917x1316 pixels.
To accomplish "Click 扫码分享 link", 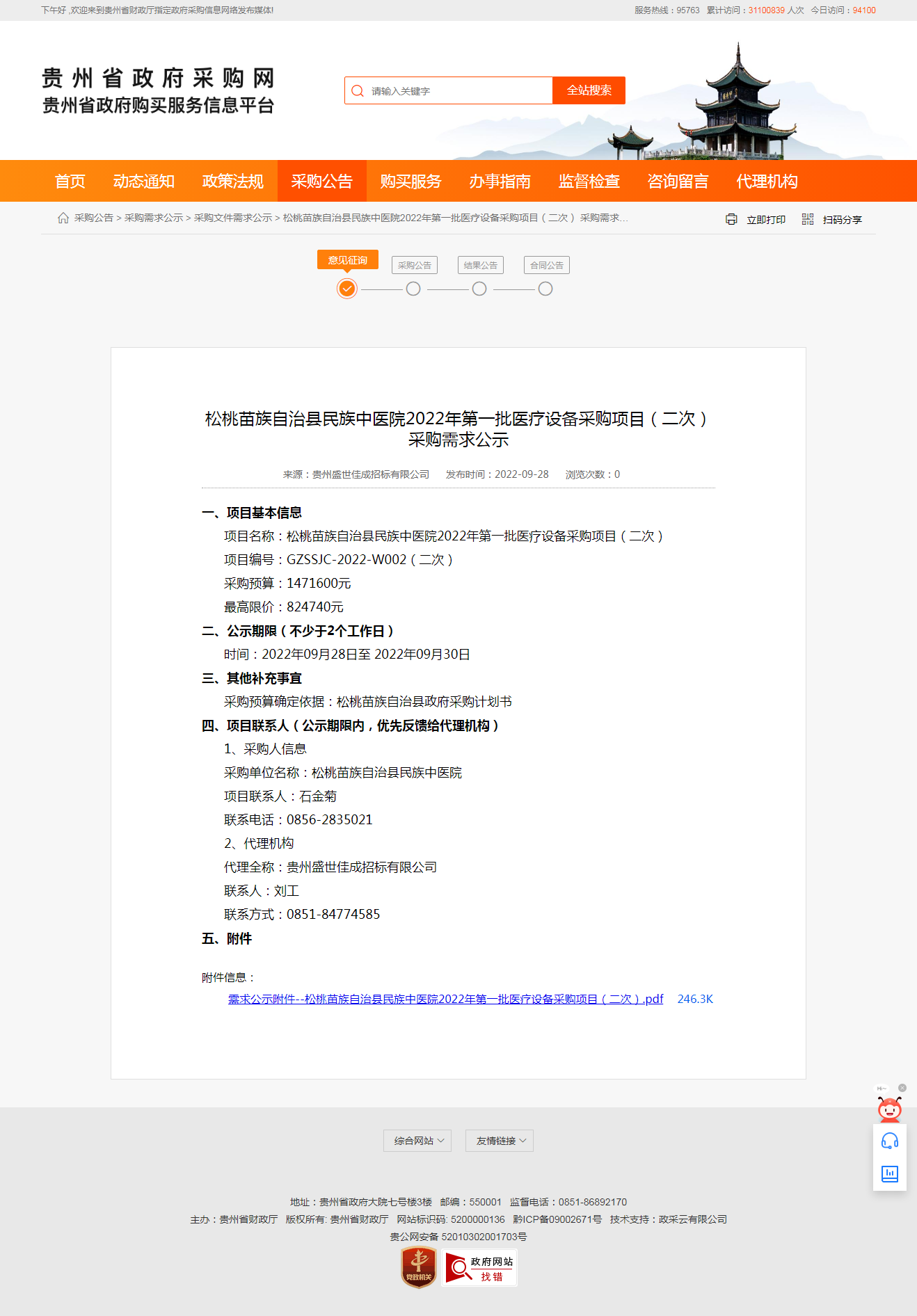I will (843, 220).
